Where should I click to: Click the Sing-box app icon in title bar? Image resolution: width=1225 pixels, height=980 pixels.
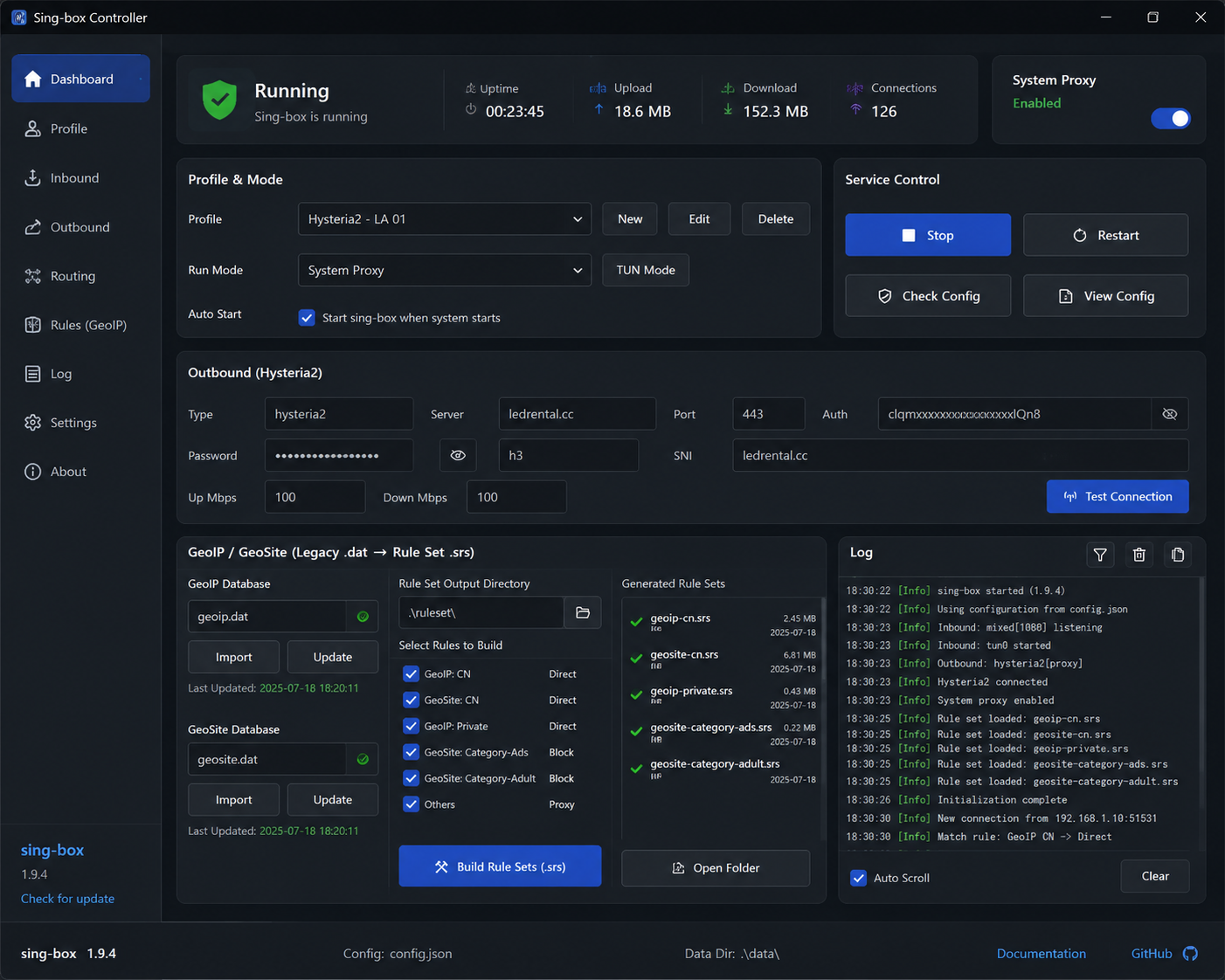(x=18, y=17)
